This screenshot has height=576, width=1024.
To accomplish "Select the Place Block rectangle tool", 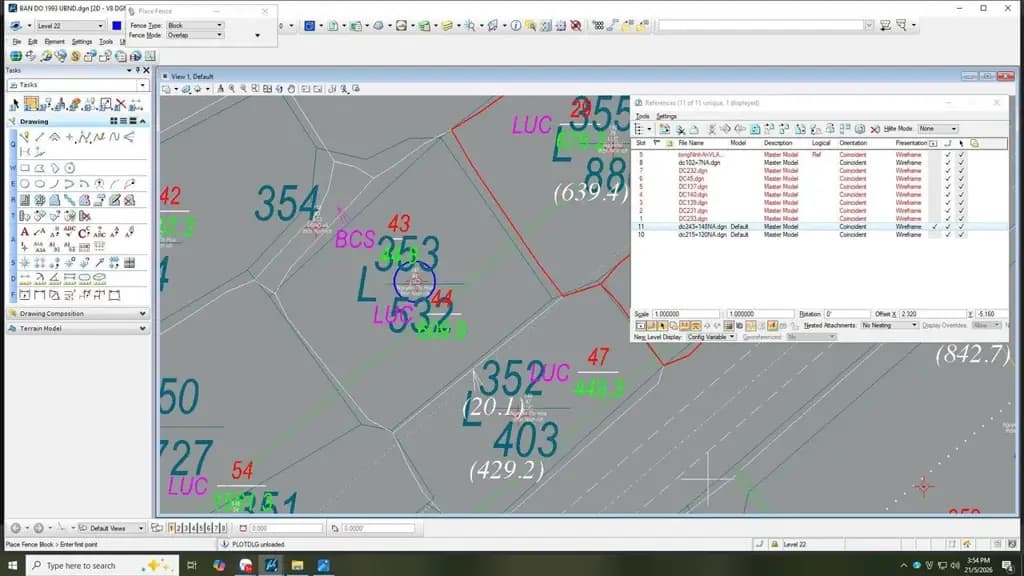I will pyautogui.click(x=25, y=168).
